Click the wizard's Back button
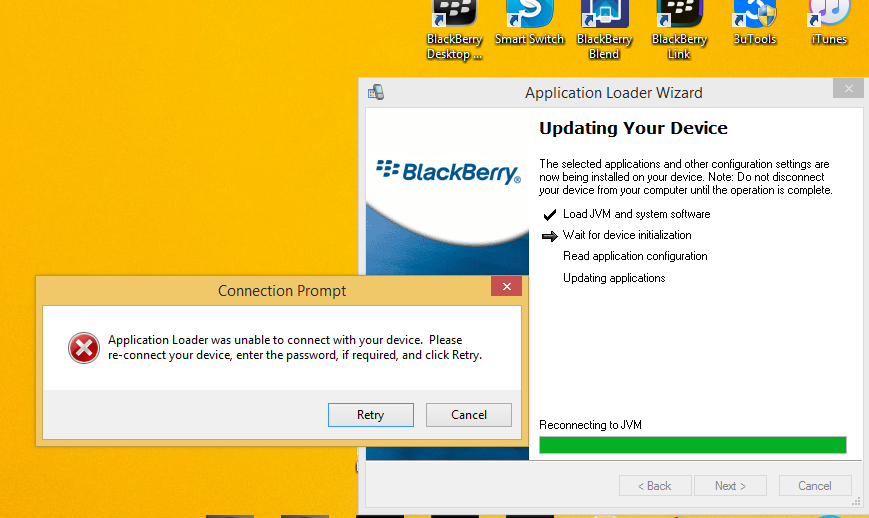The image size is (869, 518). point(655,486)
